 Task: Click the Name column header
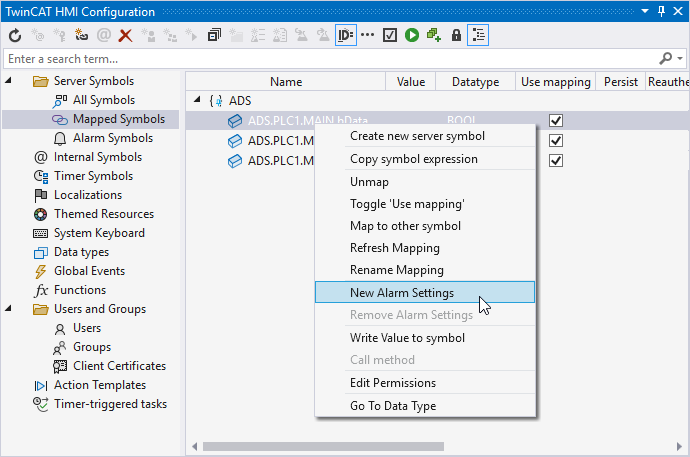coord(286,82)
